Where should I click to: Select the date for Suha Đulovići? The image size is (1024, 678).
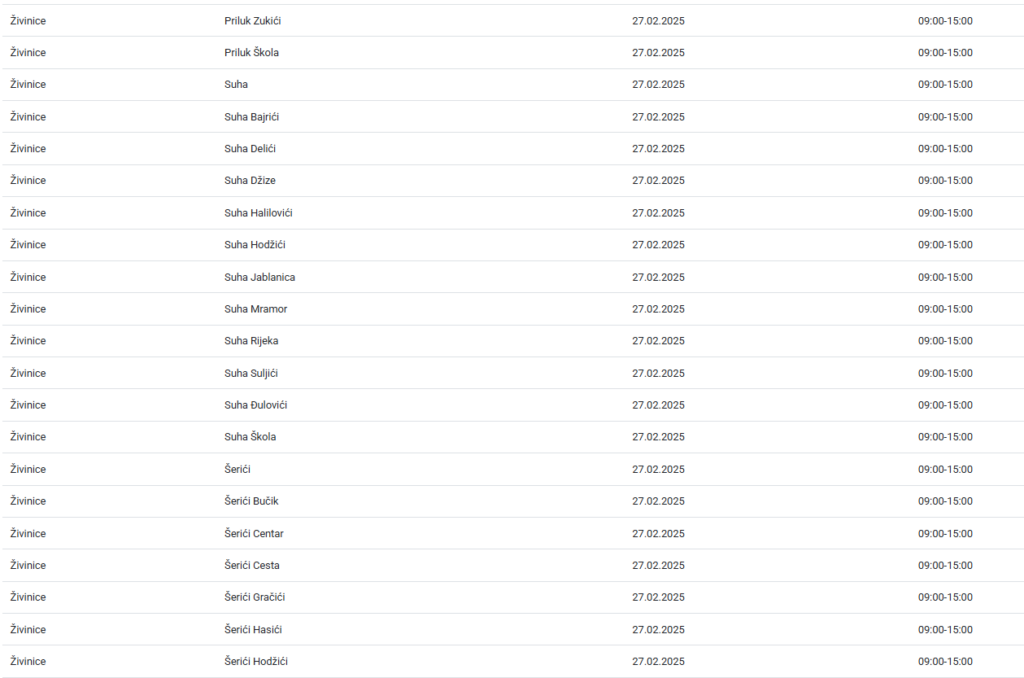[658, 405]
